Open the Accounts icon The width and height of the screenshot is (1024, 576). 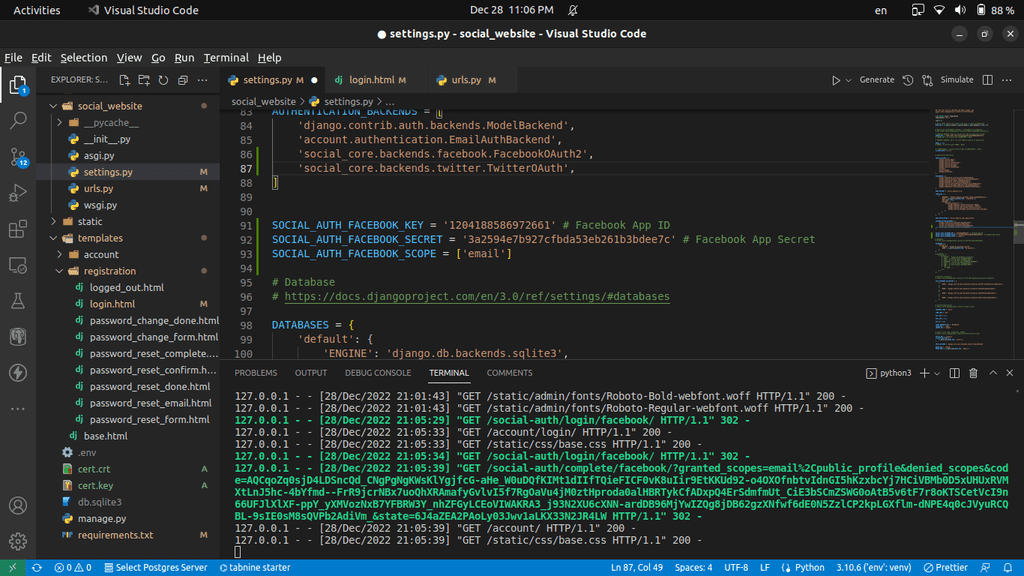coord(18,505)
